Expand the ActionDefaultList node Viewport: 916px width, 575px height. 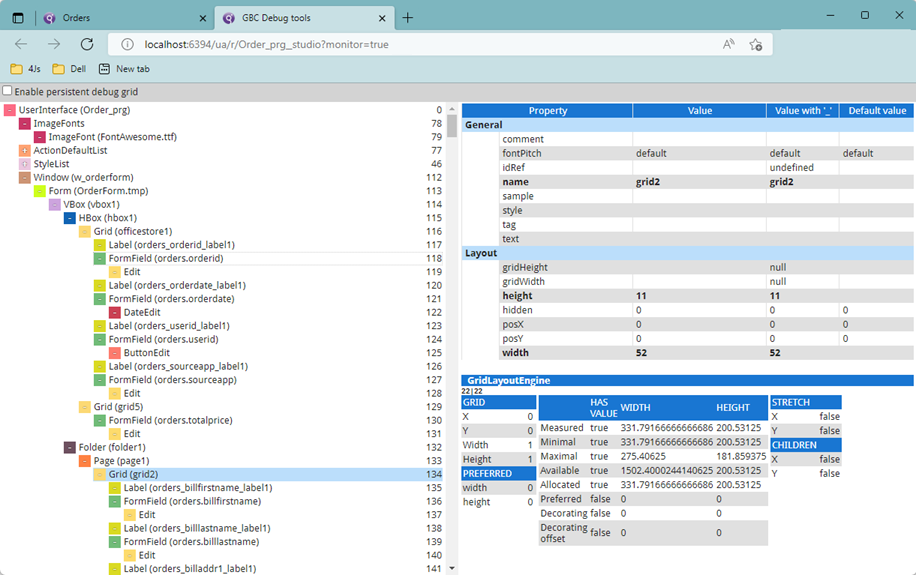24,151
